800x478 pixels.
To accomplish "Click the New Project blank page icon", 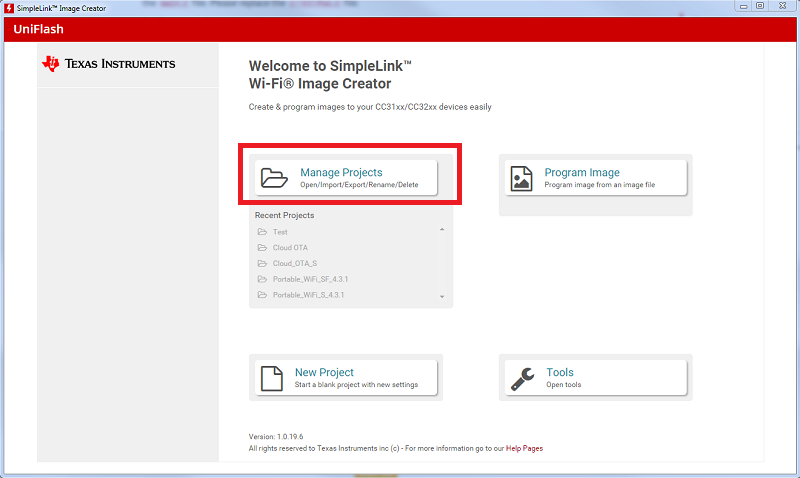I will [272, 378].
